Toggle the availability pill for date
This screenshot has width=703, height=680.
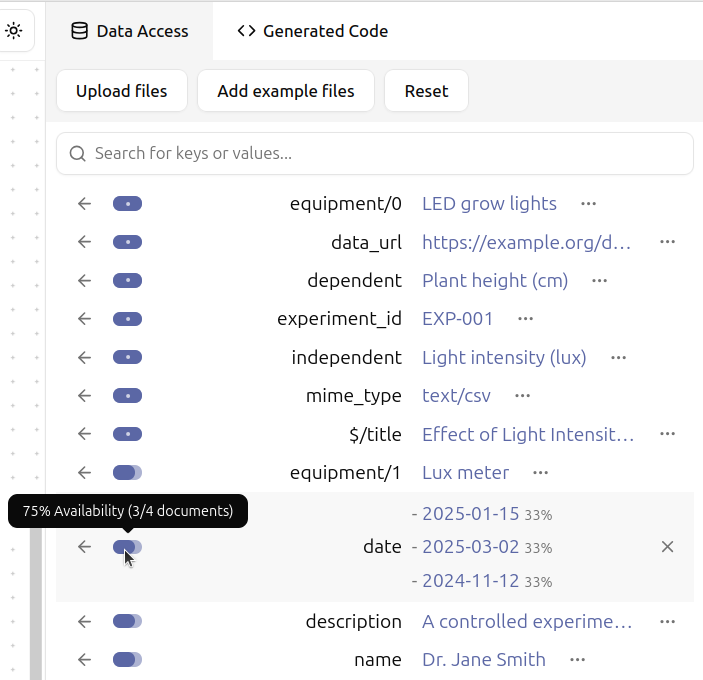click(127, 547)
